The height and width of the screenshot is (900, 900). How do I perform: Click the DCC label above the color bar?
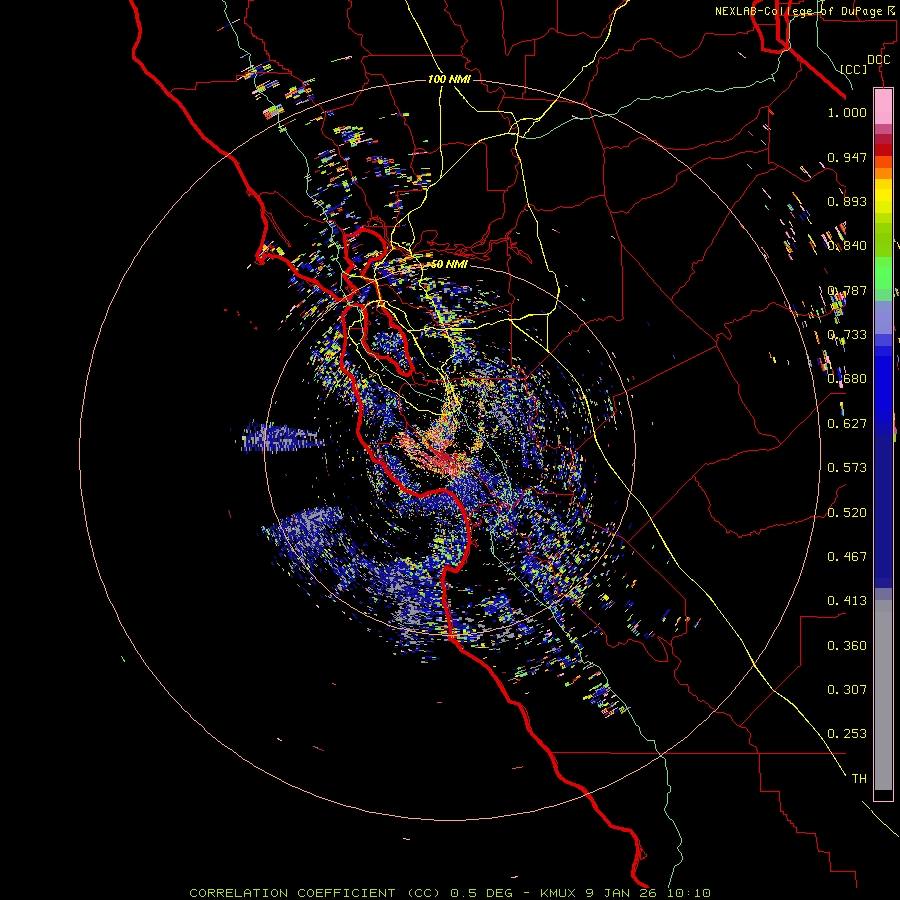[x=879, y=60]
